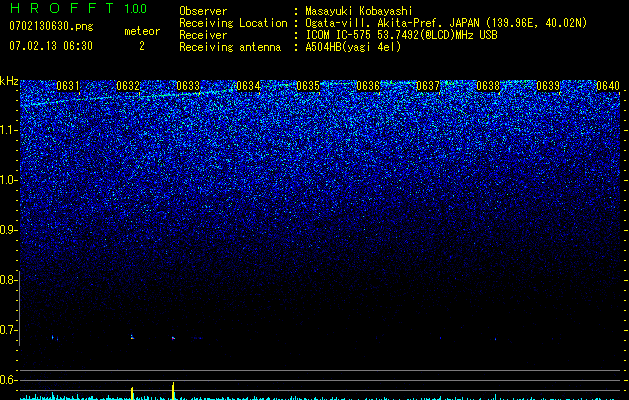629x400 pixels.
Task: Click the 0632 time marker
Action: [128, 86]
